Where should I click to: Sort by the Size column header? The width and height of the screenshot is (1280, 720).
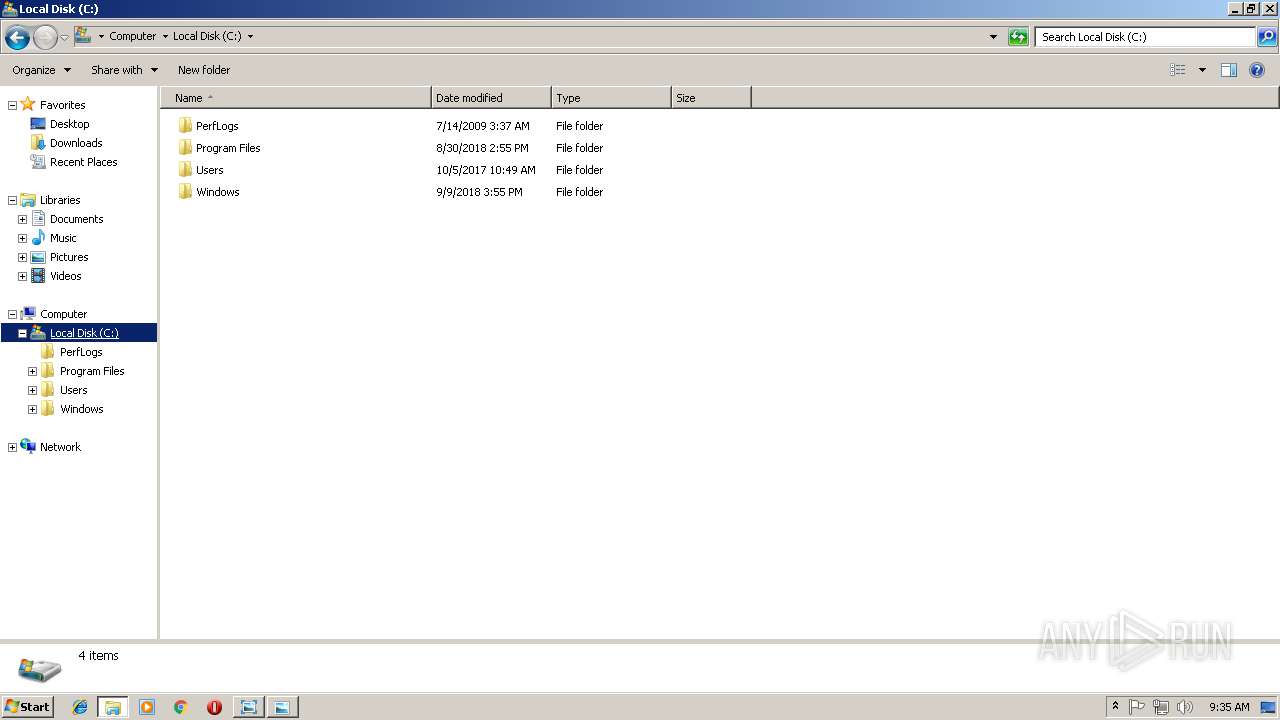pos(711,98)
